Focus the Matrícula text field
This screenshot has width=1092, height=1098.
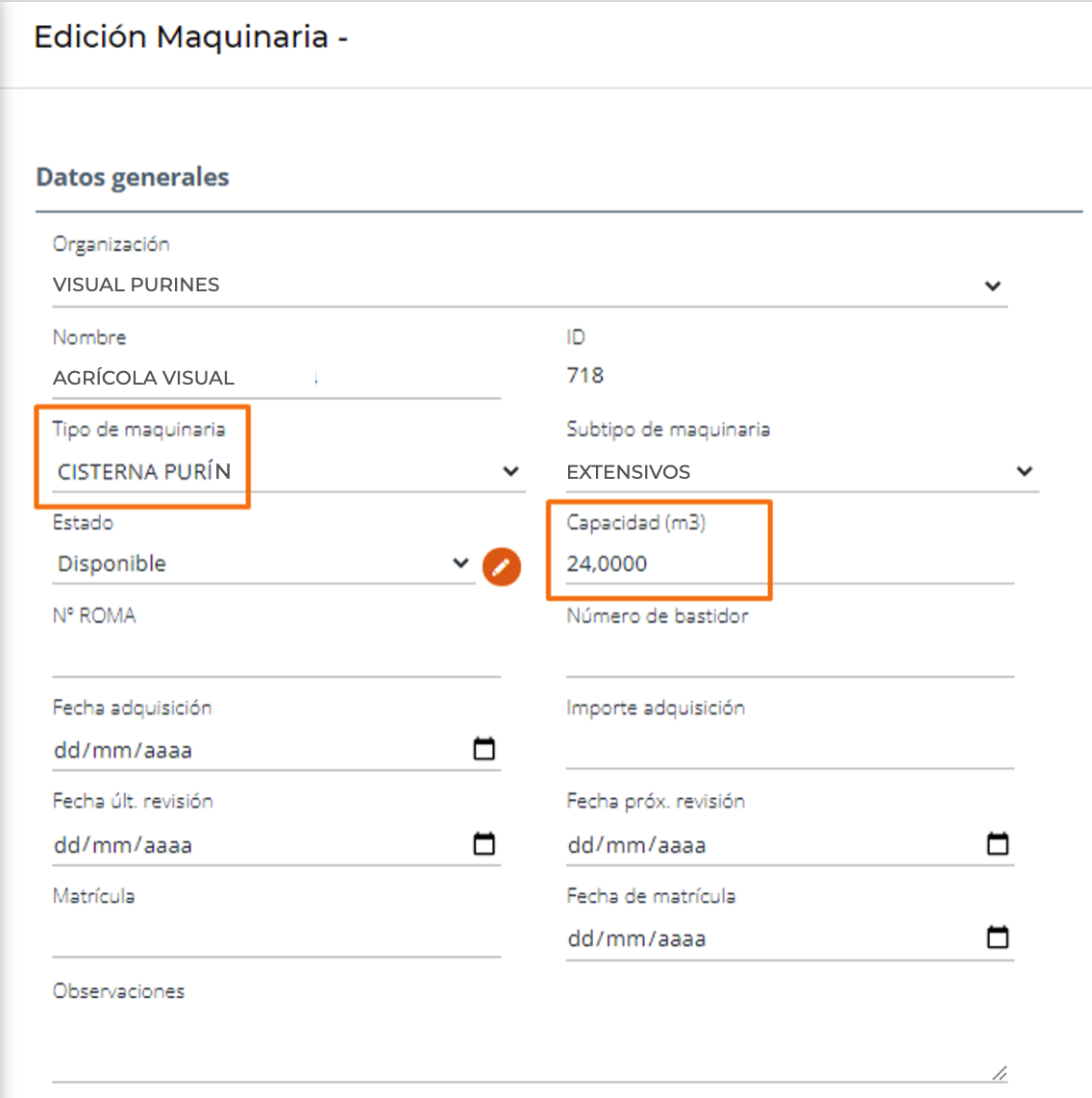275,937
